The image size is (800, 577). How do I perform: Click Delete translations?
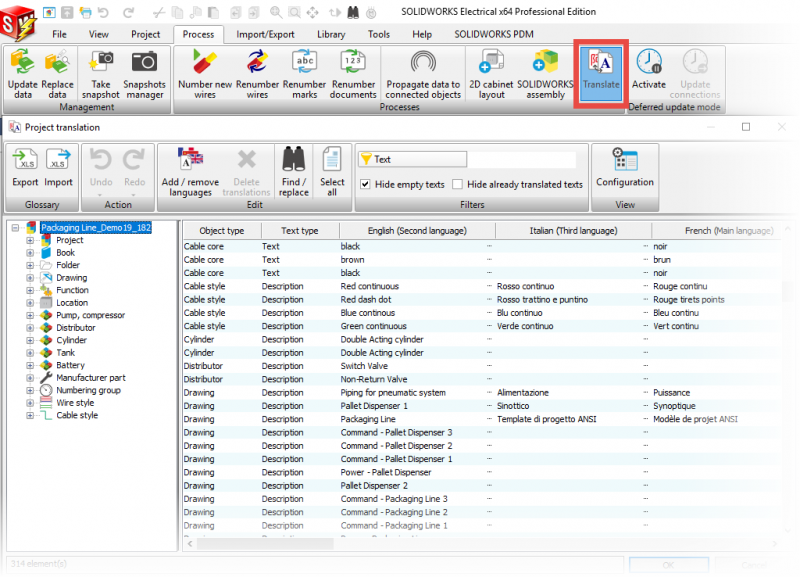point(246,172)
